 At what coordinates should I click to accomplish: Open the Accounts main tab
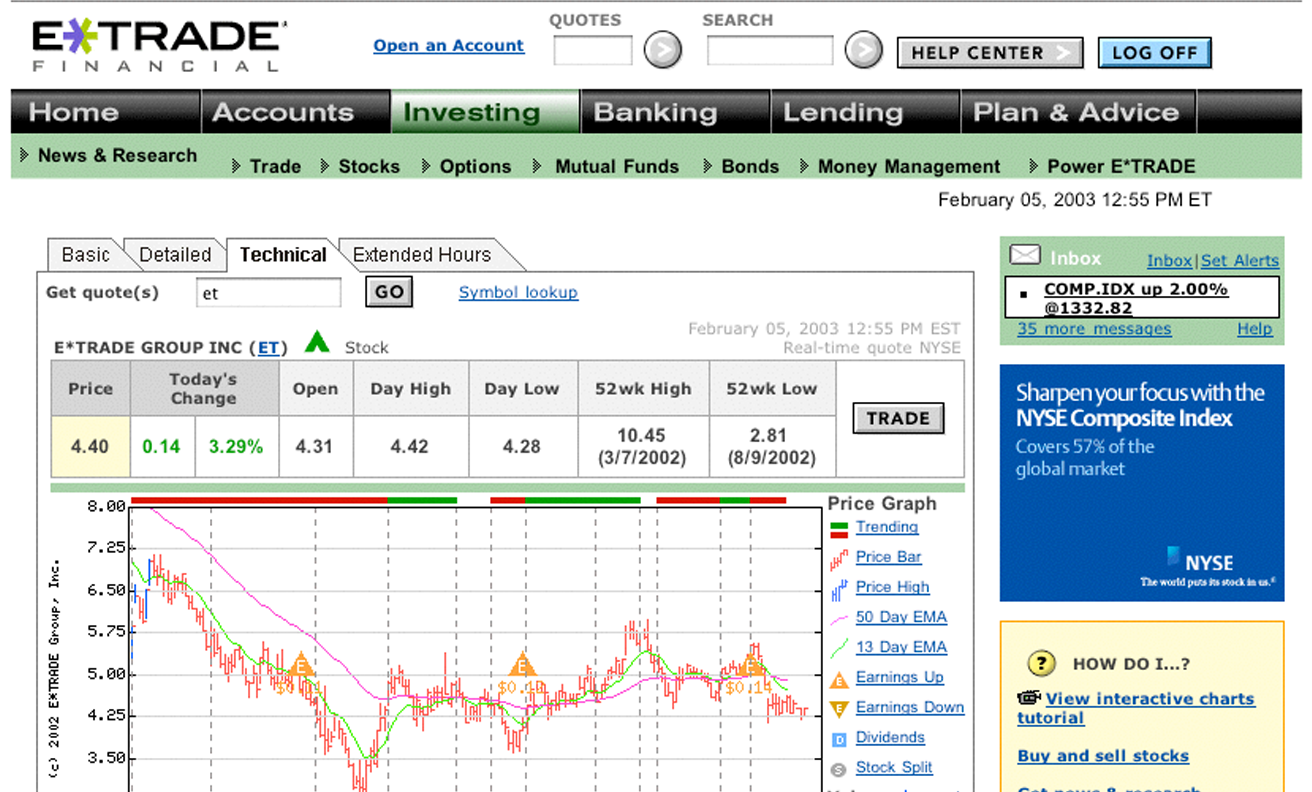click(x=295, y=112)
